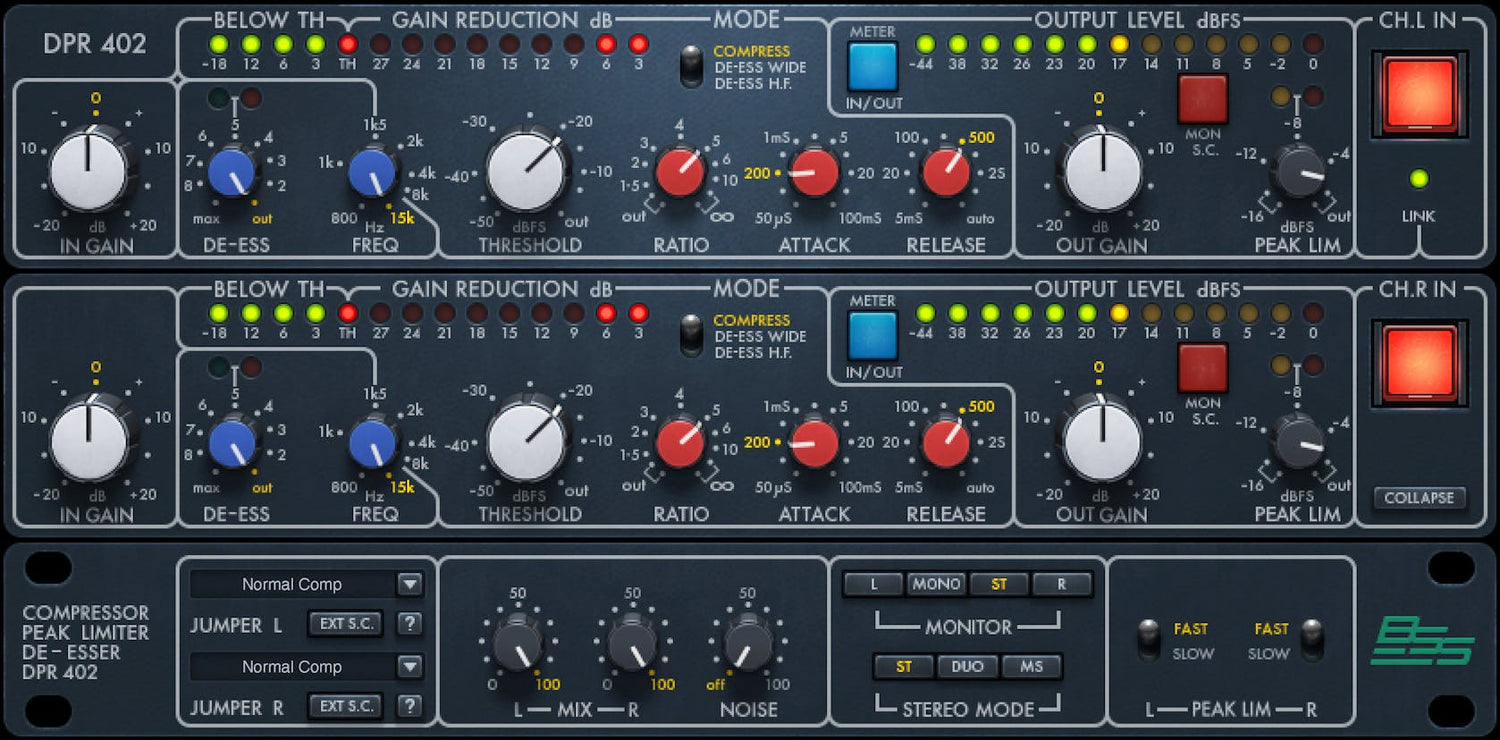Screen dimensions: 1500x740
Task: Collapse the panel using the COLLAPSE button
Action: (1419, 498)
